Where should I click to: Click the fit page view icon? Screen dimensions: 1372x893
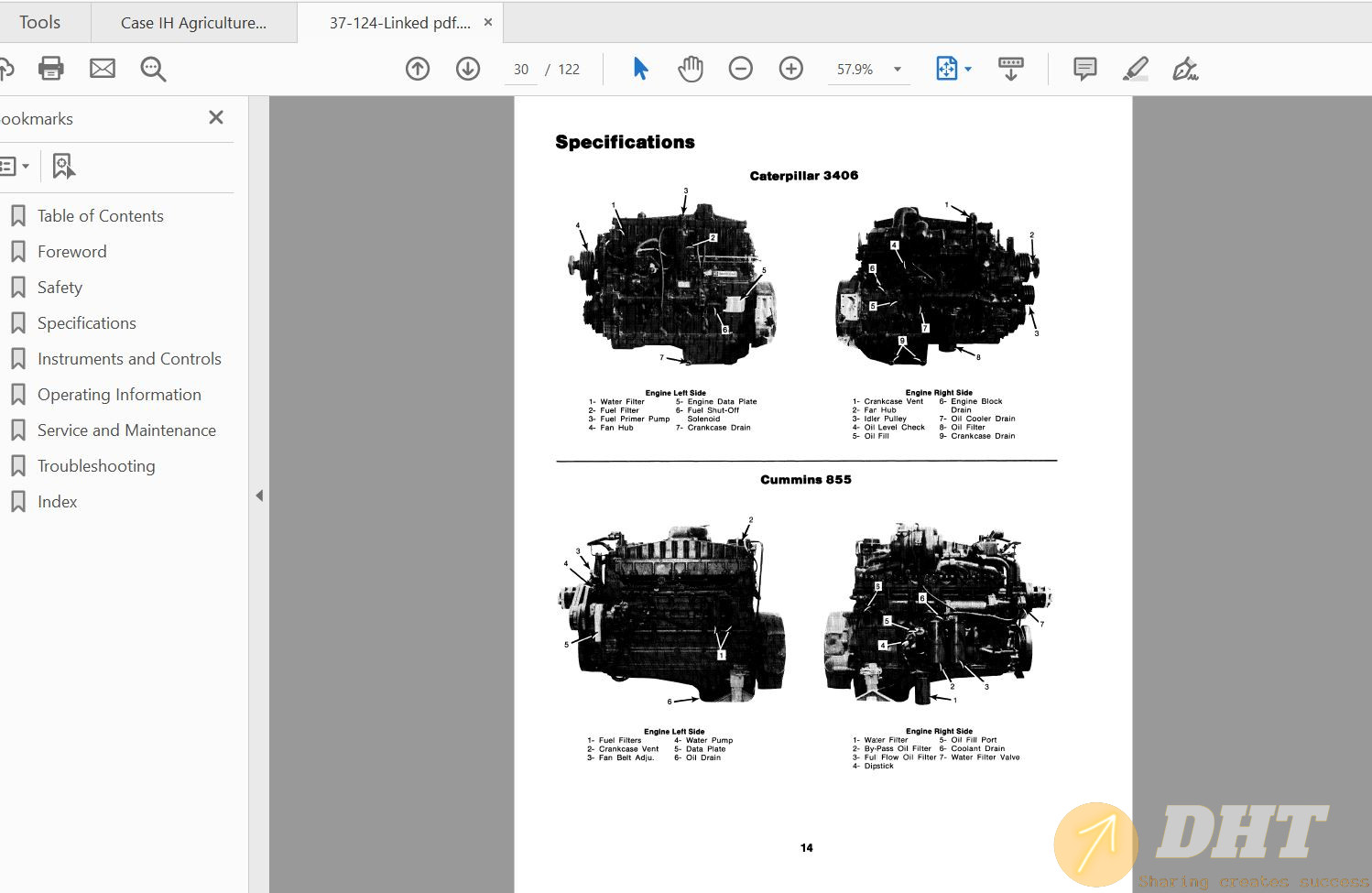click(x=946, y=69)
